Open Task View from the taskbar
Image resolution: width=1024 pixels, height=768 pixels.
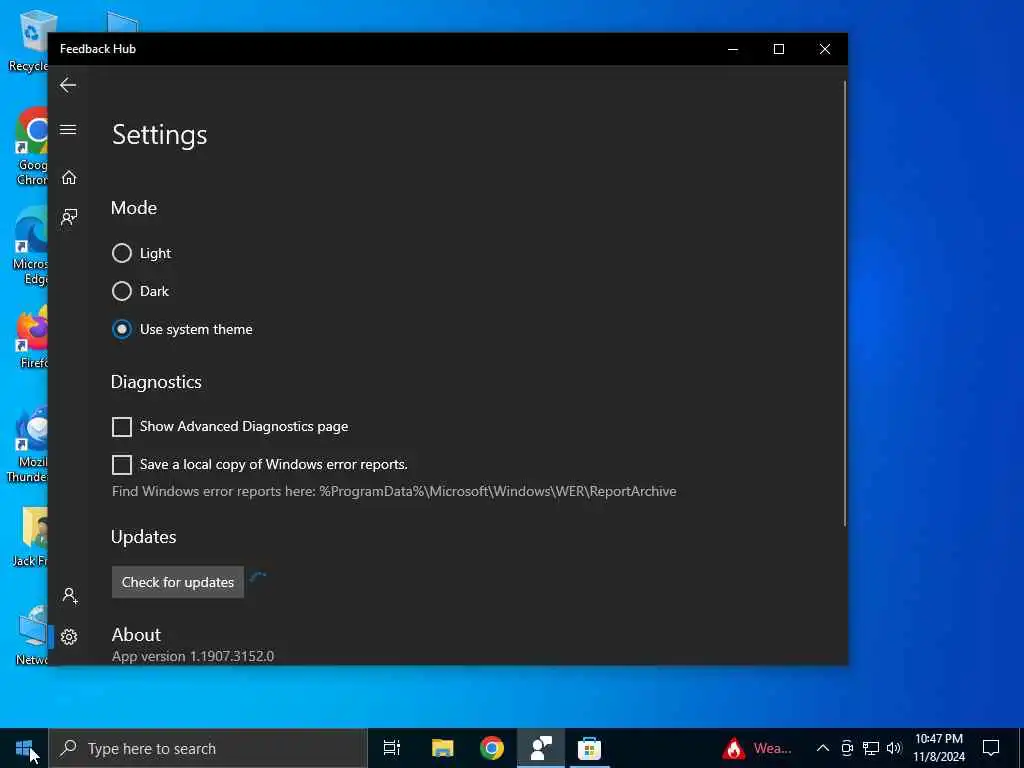click(x=392, y=748)
